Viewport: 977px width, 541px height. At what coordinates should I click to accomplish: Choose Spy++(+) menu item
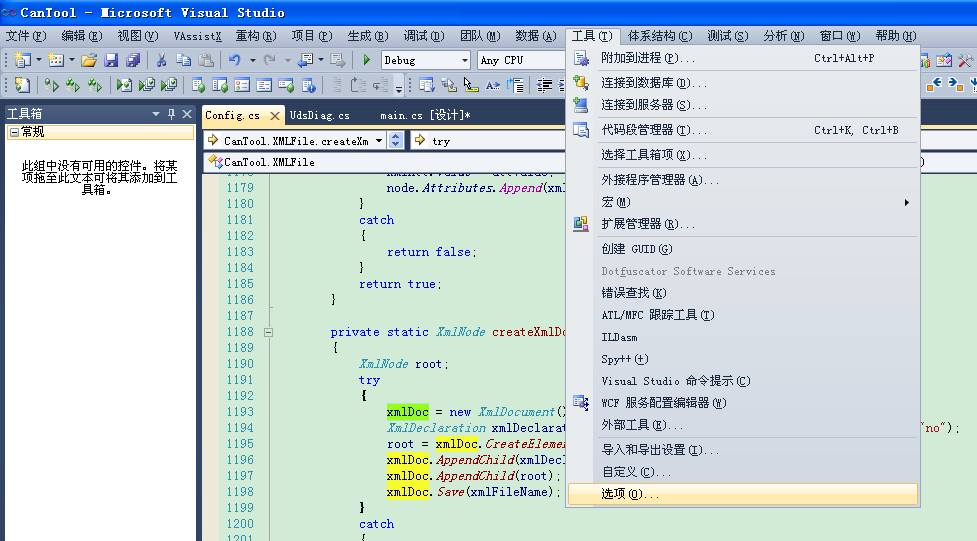point(743,359)
